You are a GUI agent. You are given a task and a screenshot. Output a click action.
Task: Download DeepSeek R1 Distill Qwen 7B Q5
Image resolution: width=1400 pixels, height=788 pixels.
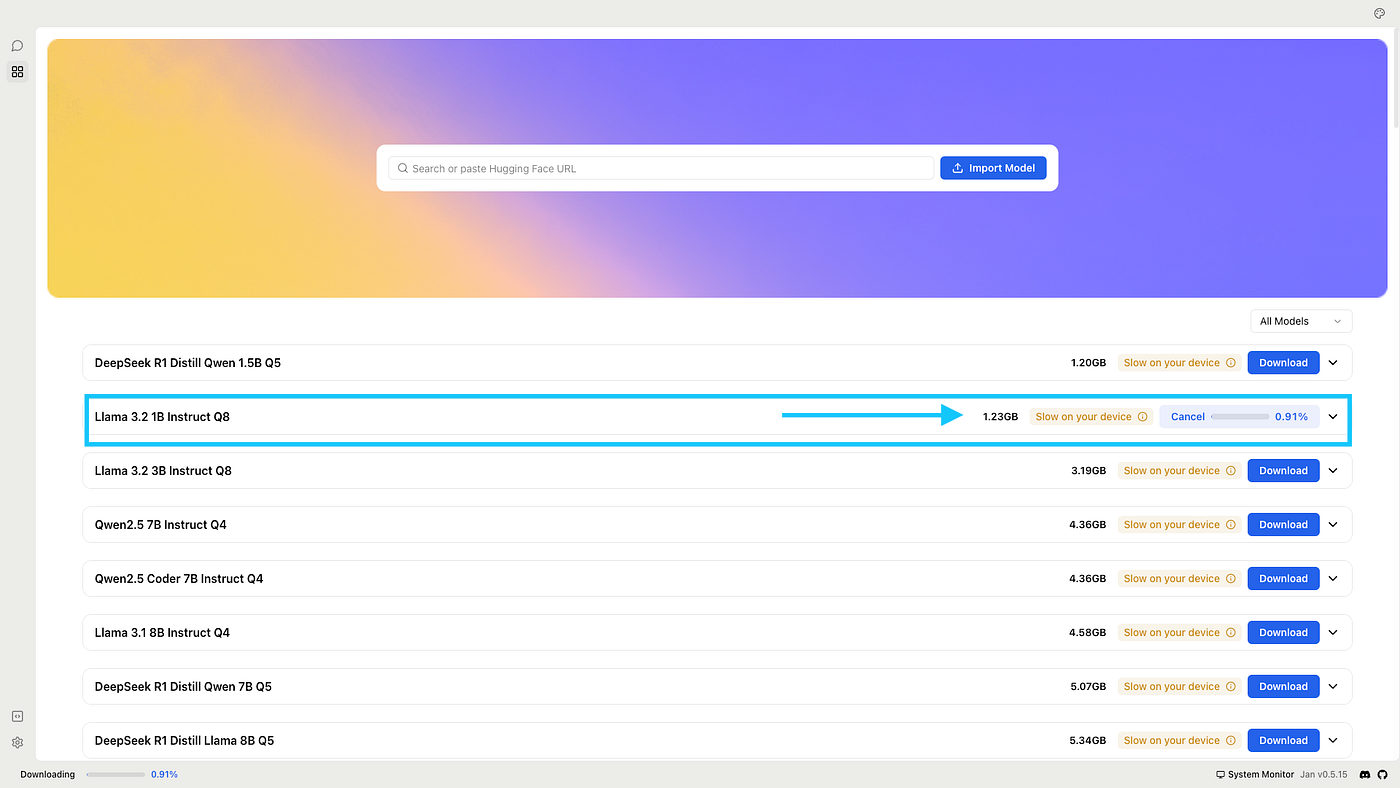(1283, 687)
